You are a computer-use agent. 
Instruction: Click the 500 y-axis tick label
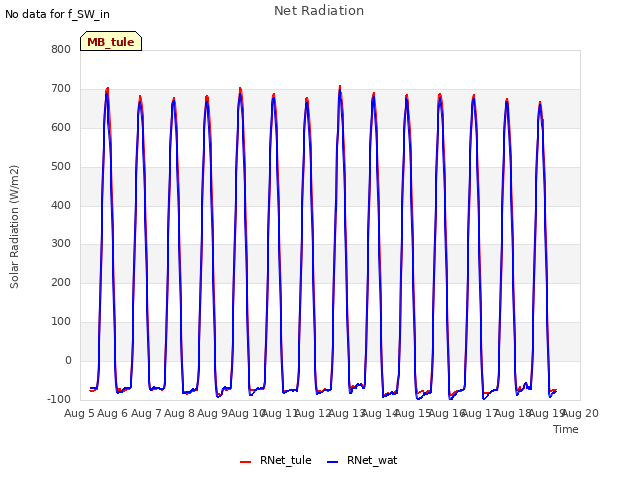(61, 167)
